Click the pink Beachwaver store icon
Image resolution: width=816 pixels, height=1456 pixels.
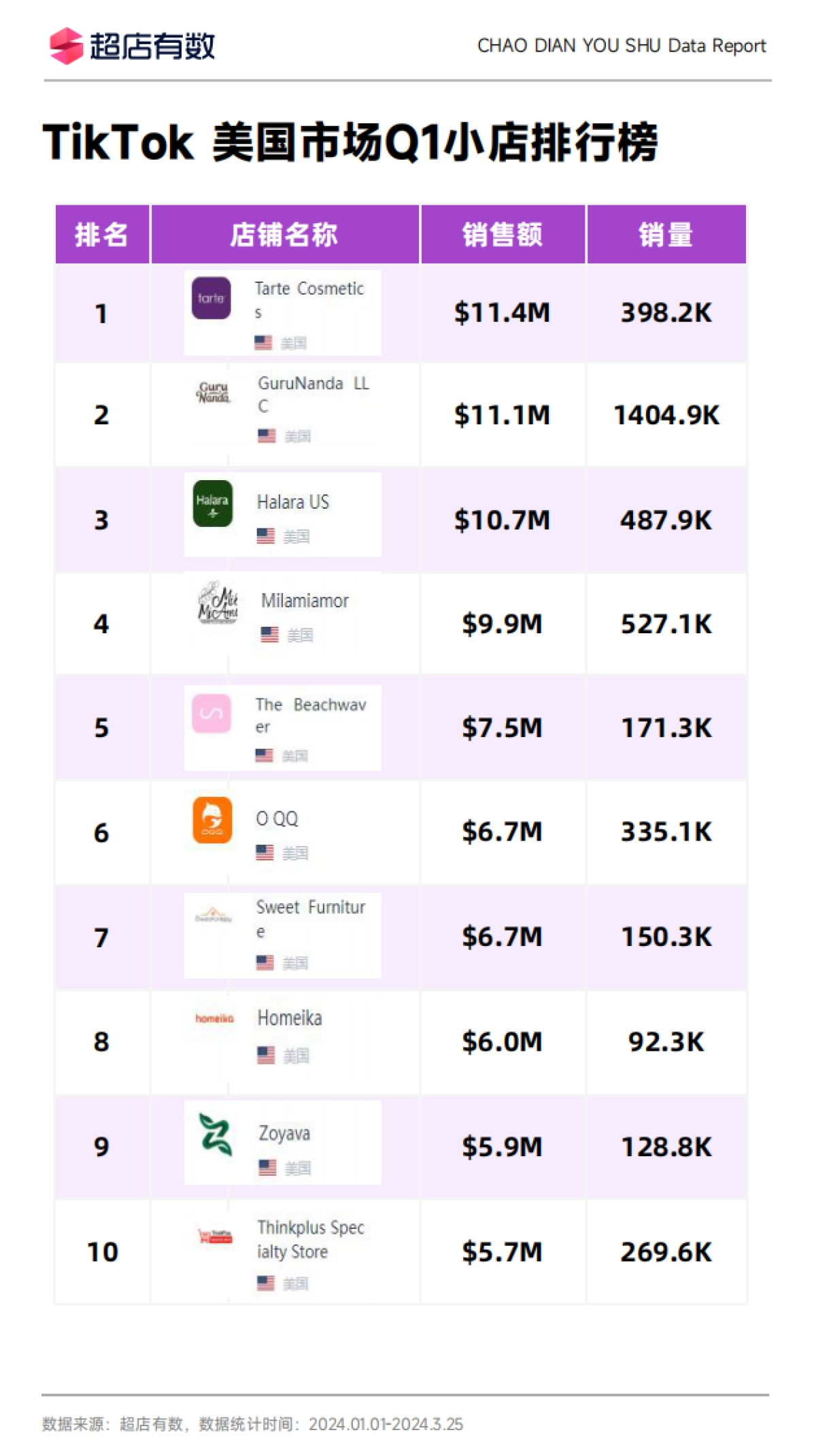(x=211, y=713)
